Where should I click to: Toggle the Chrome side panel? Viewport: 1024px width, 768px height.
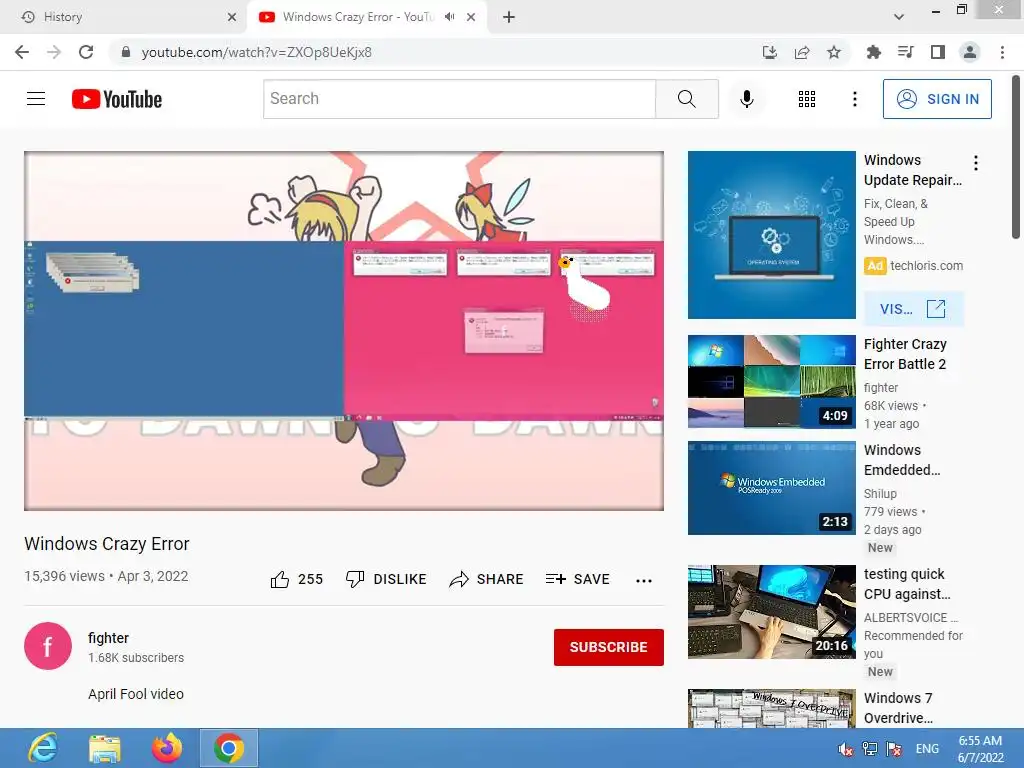click(938, 52)
